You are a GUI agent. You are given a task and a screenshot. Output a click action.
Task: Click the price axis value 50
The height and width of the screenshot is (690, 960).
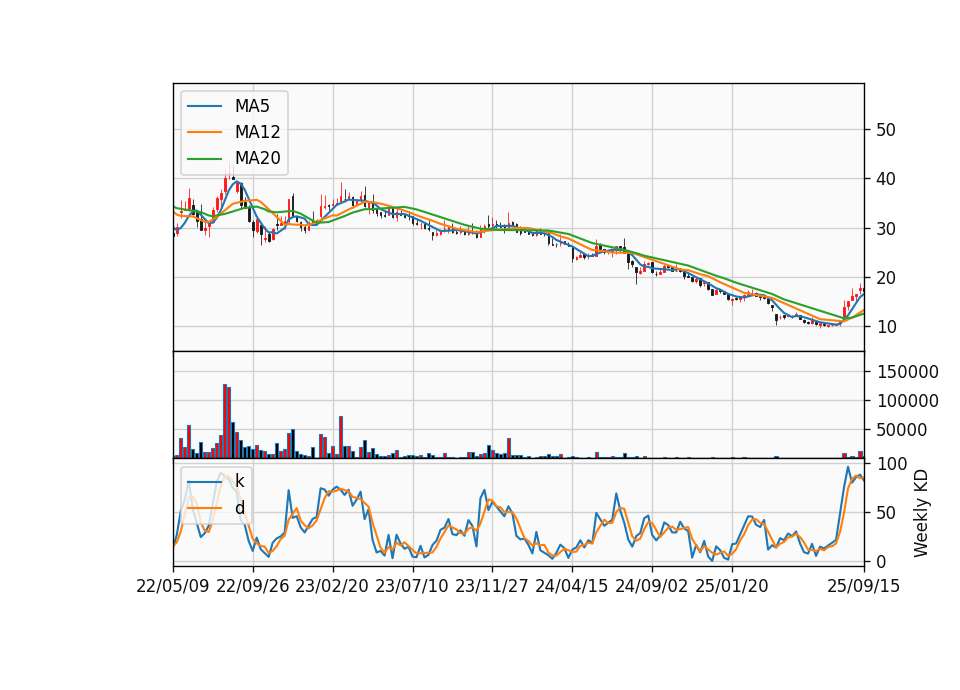pyautogui.click(x=886, y=130)
